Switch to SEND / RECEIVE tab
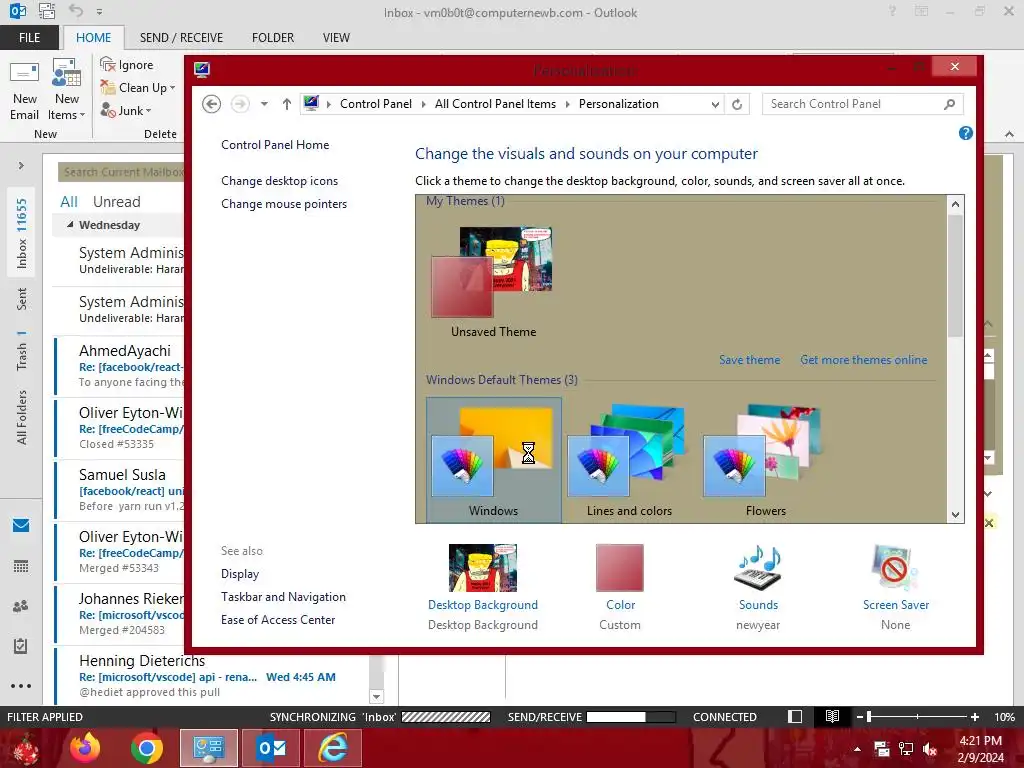Screen dimensions: 1024x768 (x=181, y=38)
